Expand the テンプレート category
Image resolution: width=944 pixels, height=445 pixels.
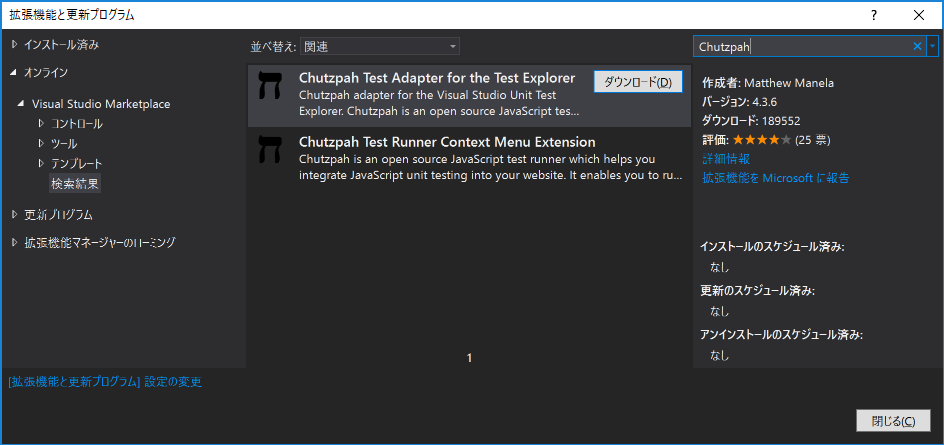(42, 163)
